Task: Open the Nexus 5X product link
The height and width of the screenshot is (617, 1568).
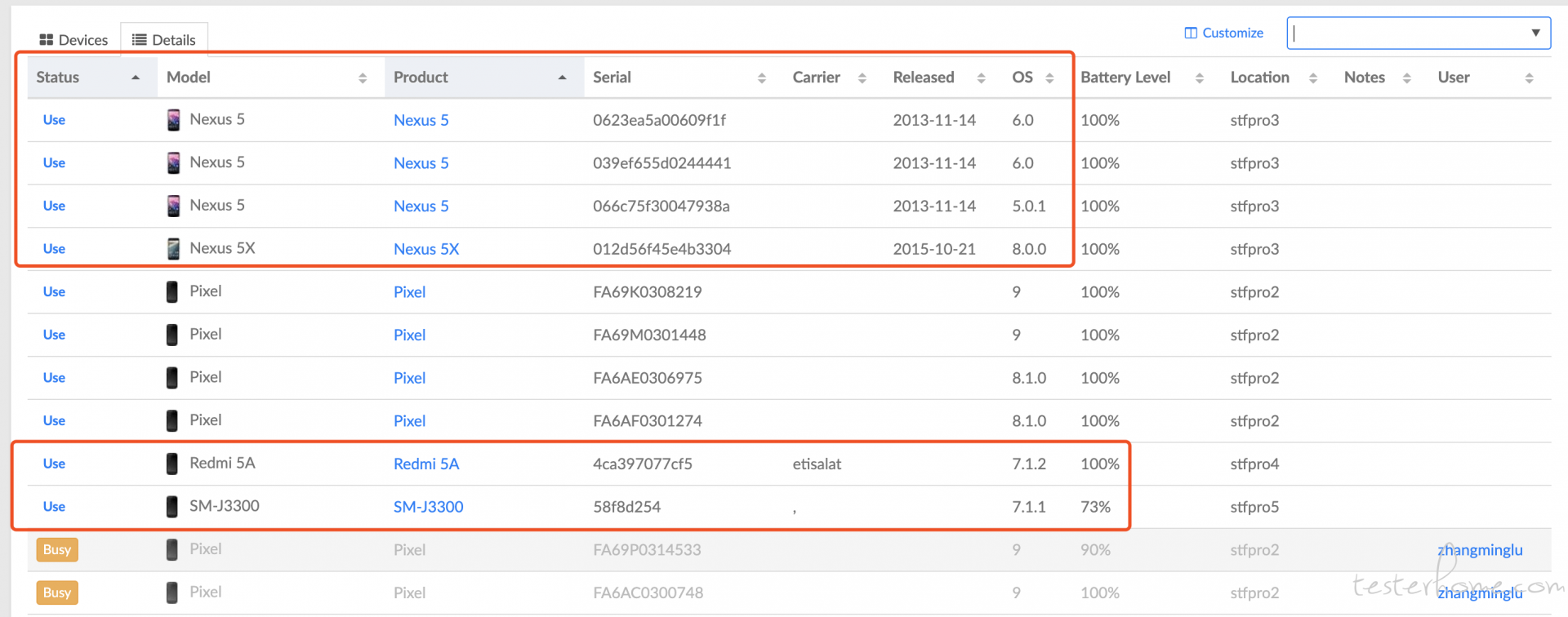Action: point(426,249)
